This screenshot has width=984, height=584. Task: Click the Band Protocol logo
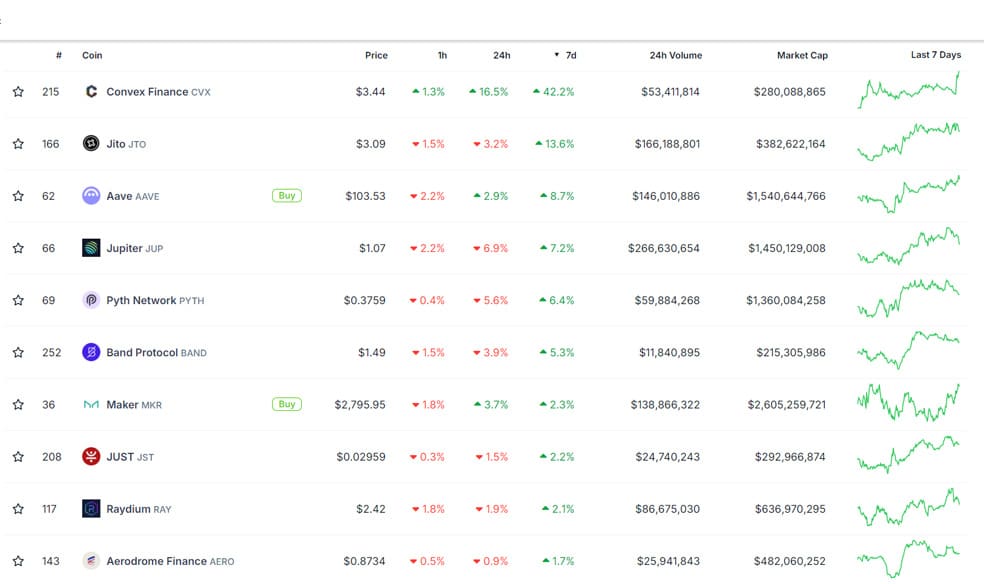click(91, 352)
